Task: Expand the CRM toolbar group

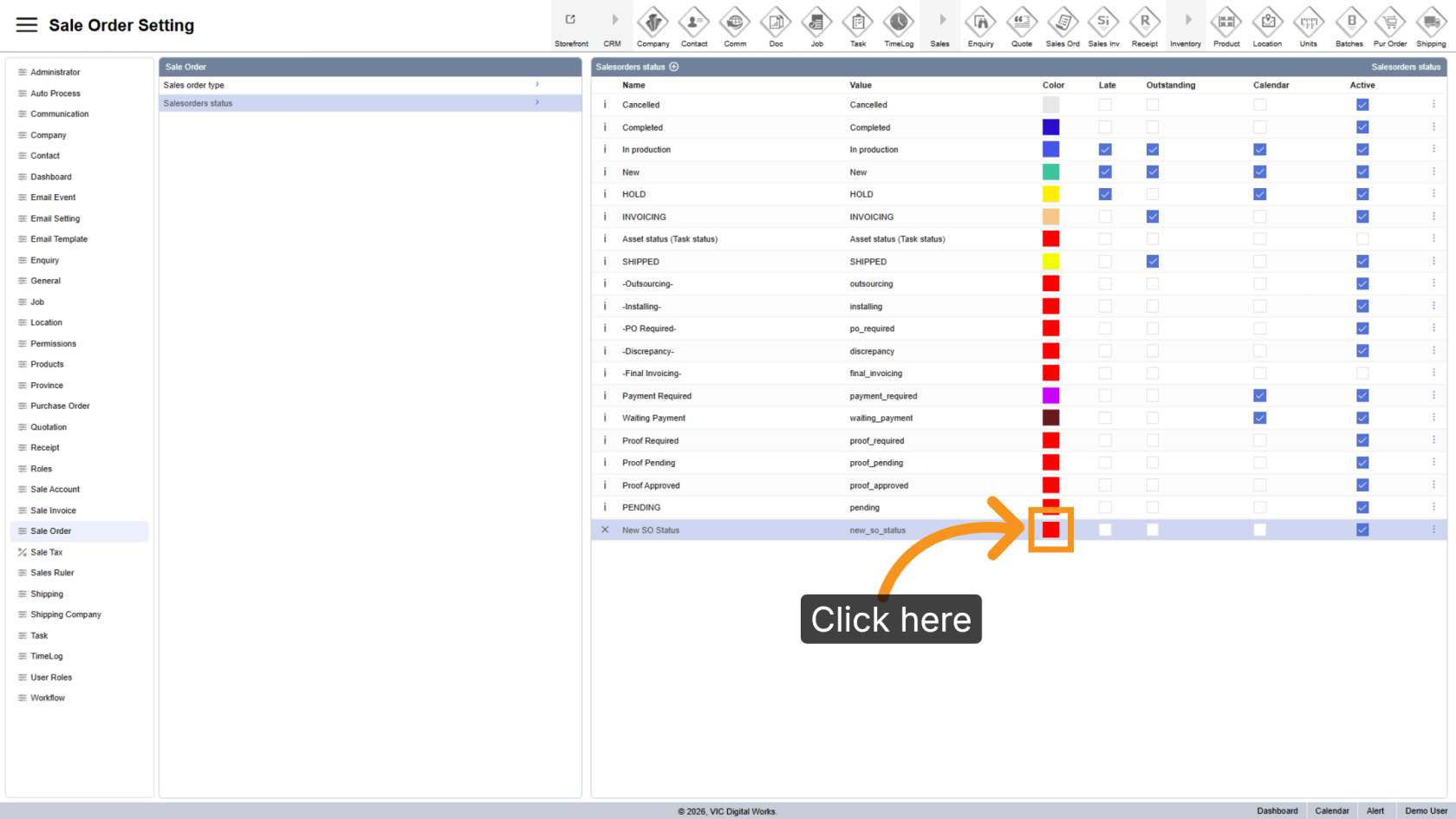Action: (x=613, y=26)
